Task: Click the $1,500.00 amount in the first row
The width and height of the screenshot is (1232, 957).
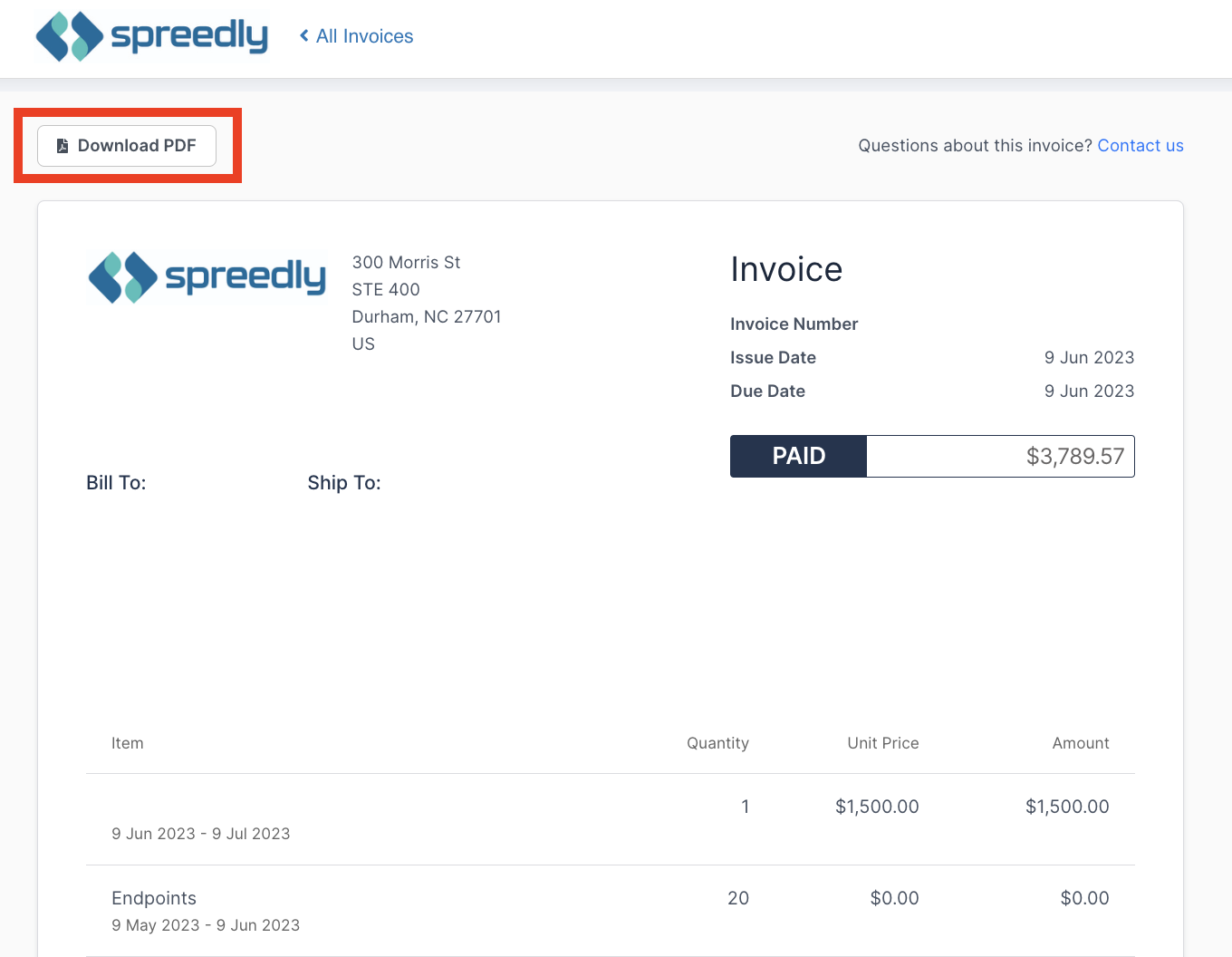Action: click(x=1067, y=806)
